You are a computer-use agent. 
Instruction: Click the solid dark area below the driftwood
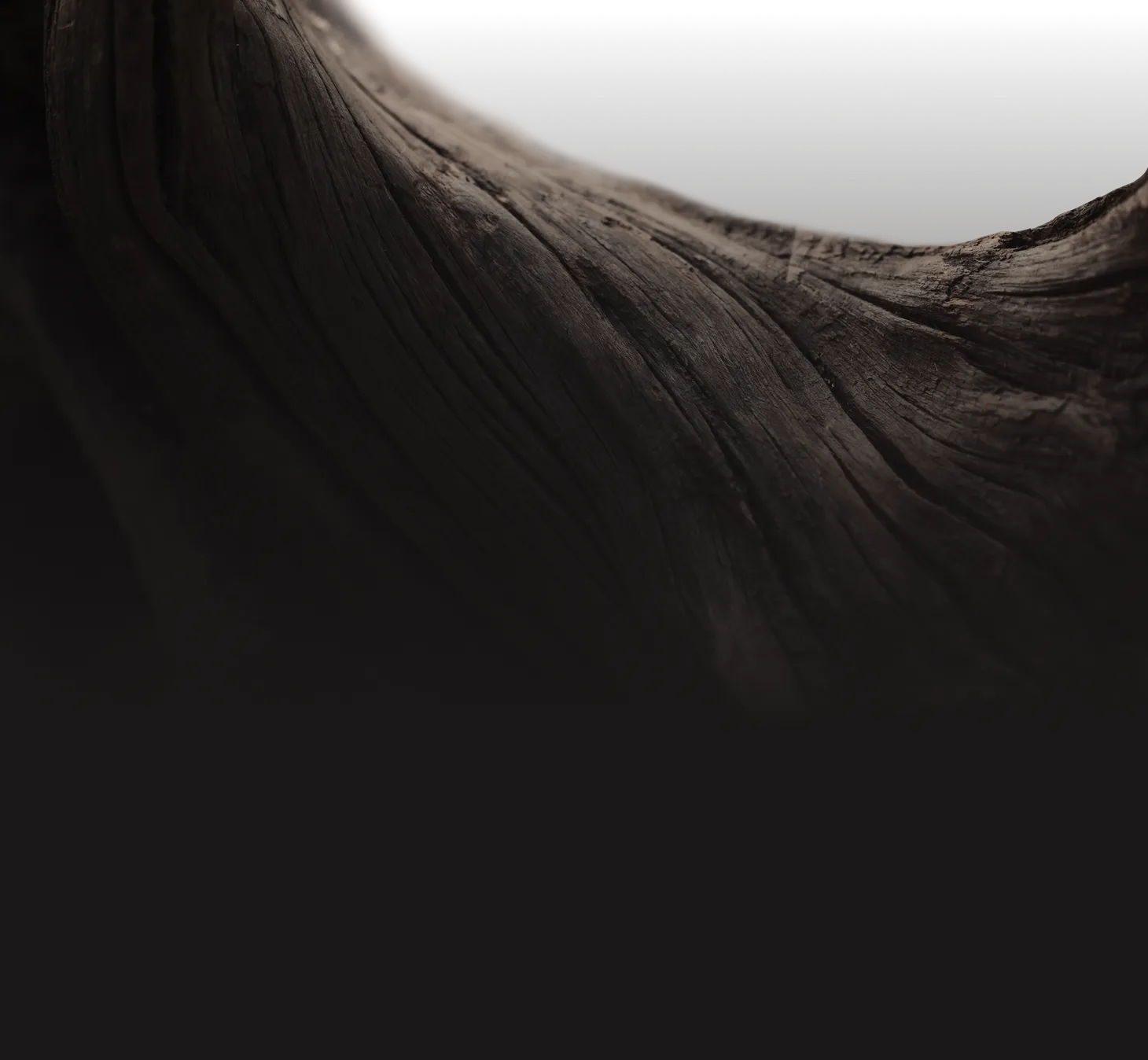(x=574, y=904)
